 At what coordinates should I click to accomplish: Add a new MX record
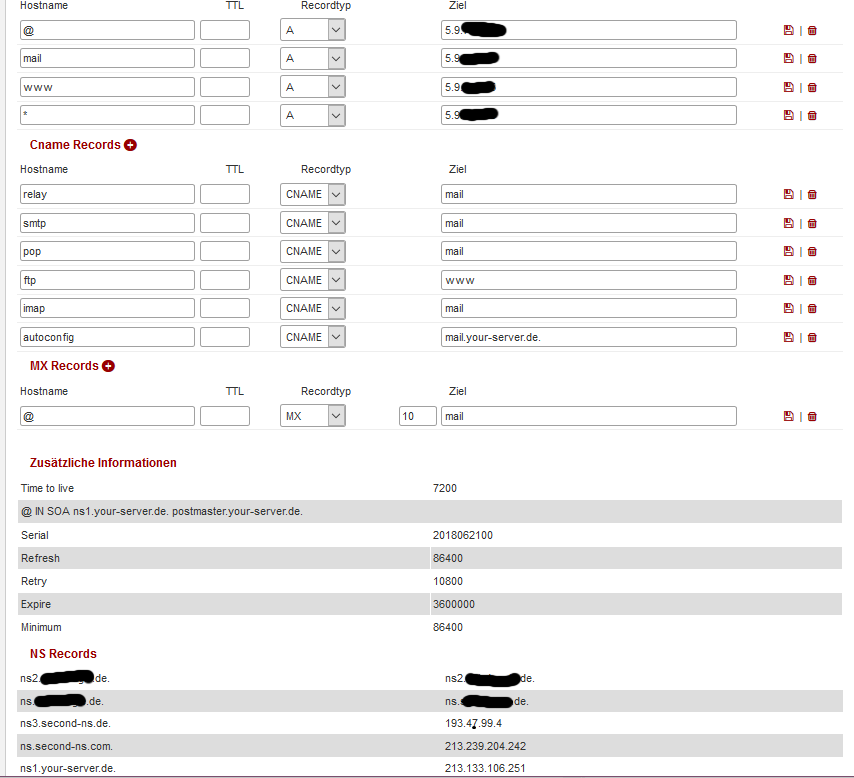(x=108, y=366)
